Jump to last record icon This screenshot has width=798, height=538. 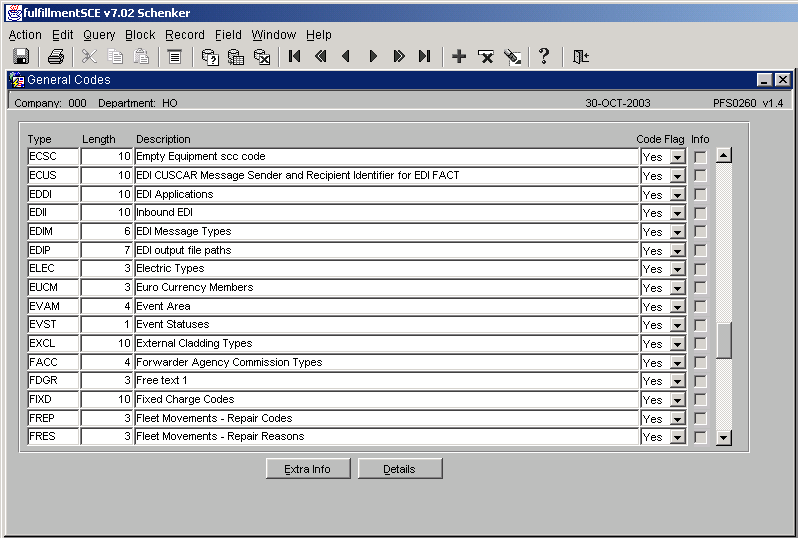424,56
